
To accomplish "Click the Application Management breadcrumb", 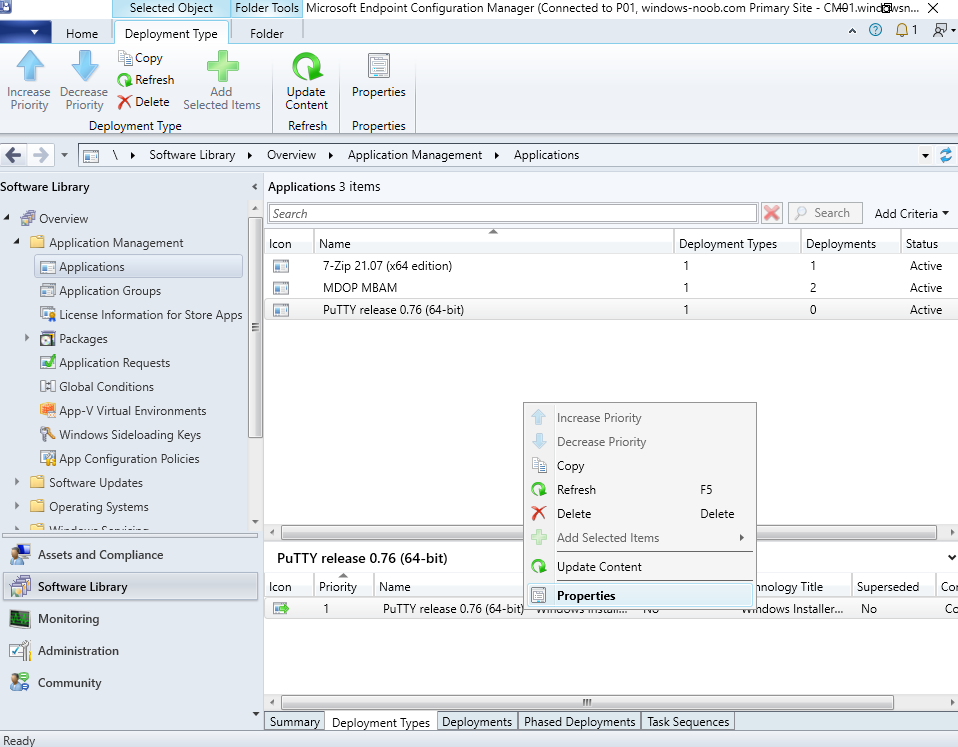I will pyautogui.click(x=415, y=155).
